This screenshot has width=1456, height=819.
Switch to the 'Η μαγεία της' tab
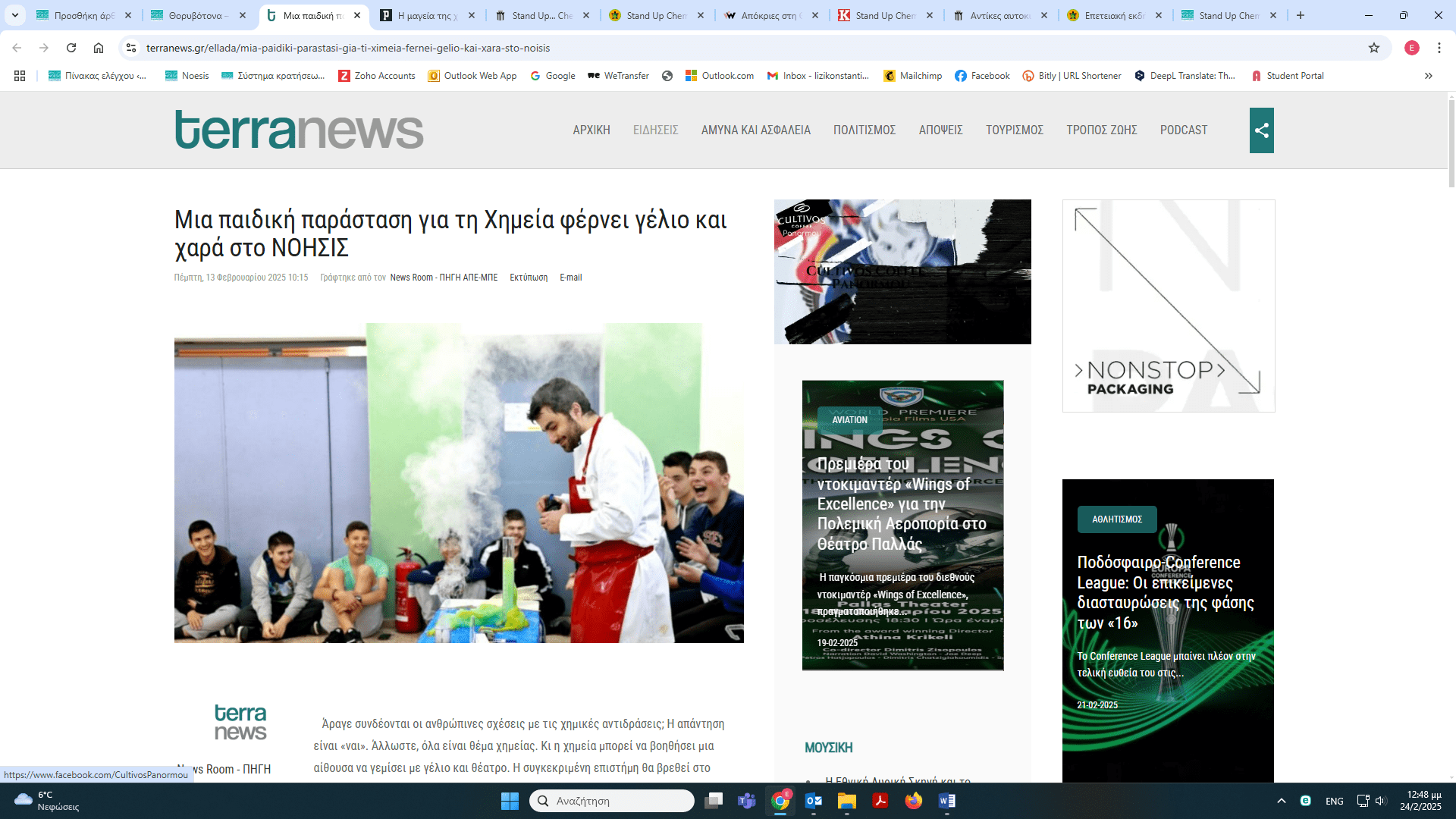427,15
